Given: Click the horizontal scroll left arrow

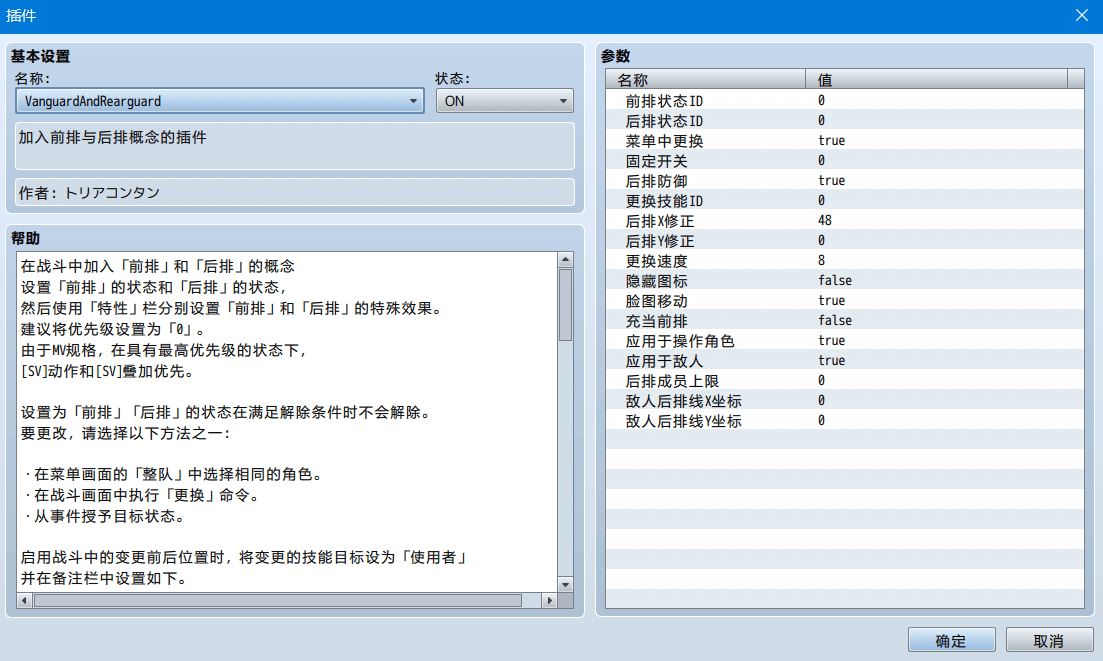Looking at the screenshot, I should pos(25,601).
